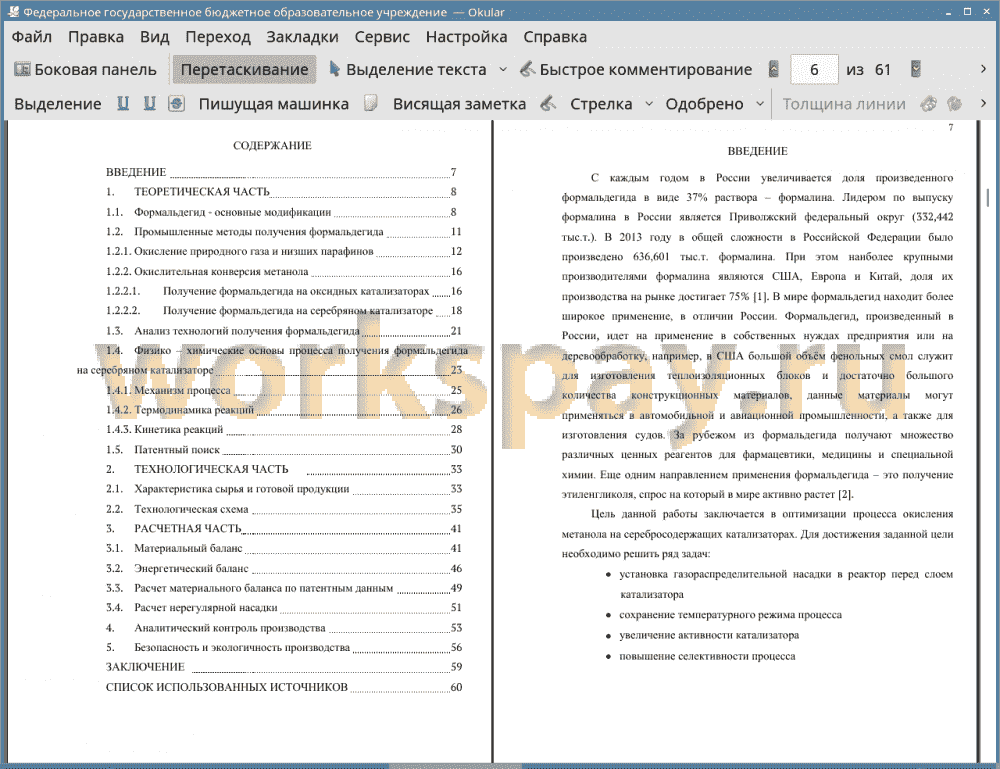Click entry Технологическая схема
This screenshot has width=1000, height=769.
(283, 509)
